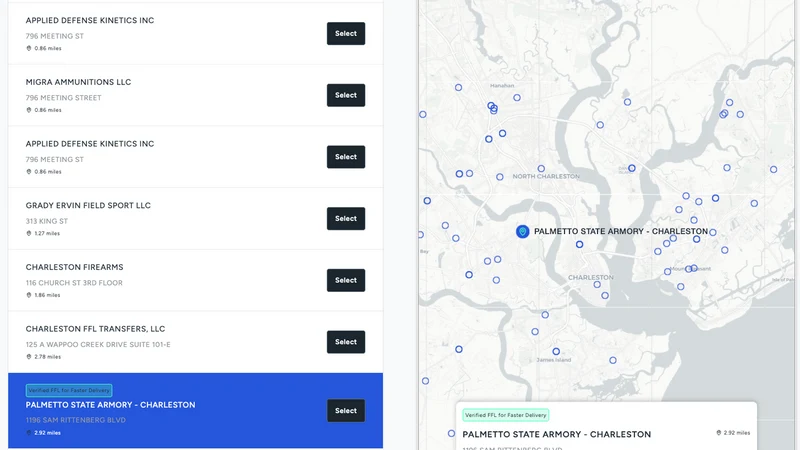Click PALMETTO STATE ARMORY name in blue row
The height and width of the screenshot is (450, 800).
coord(110,405)
